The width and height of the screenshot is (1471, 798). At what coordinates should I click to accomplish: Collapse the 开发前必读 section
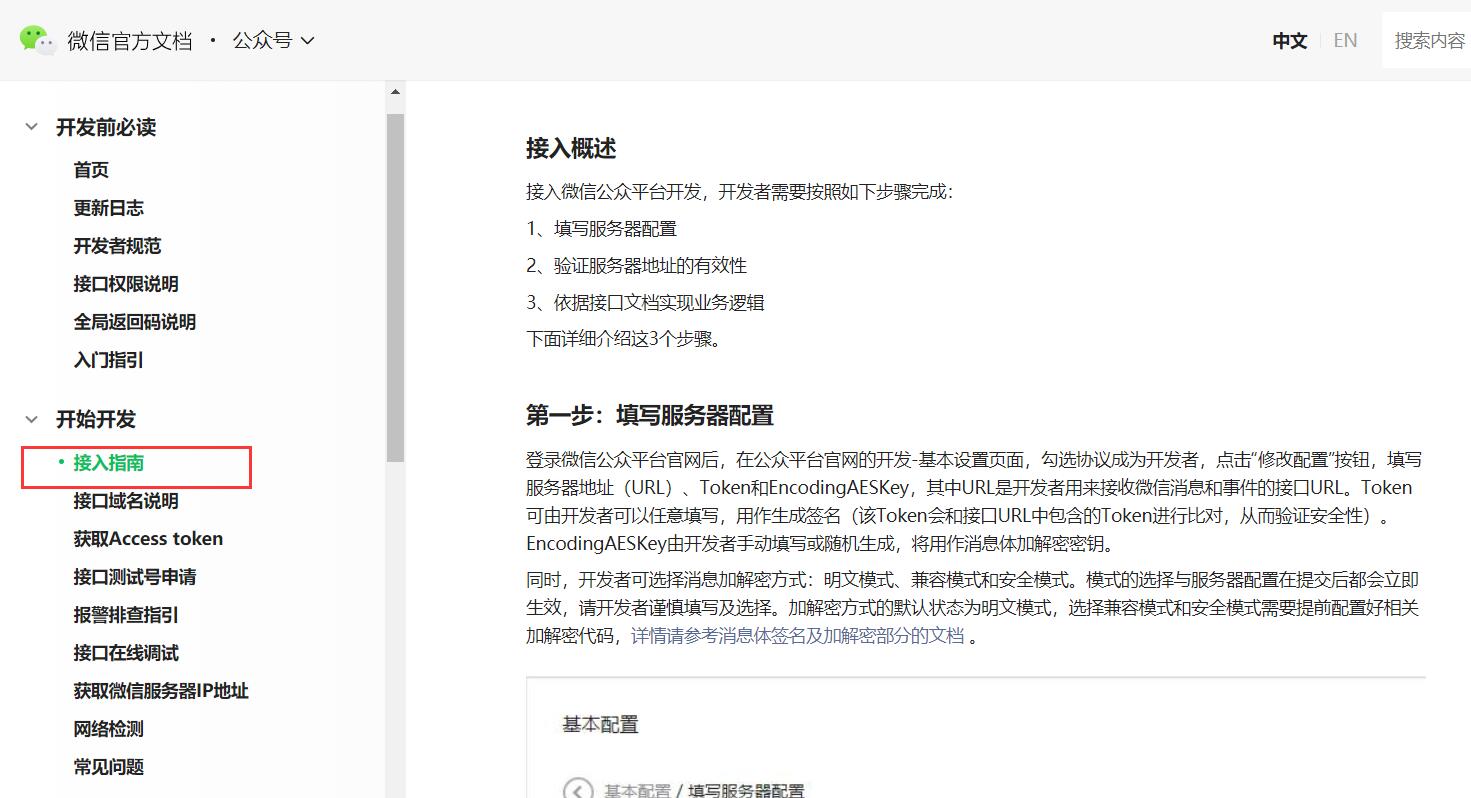coord(33,127)
